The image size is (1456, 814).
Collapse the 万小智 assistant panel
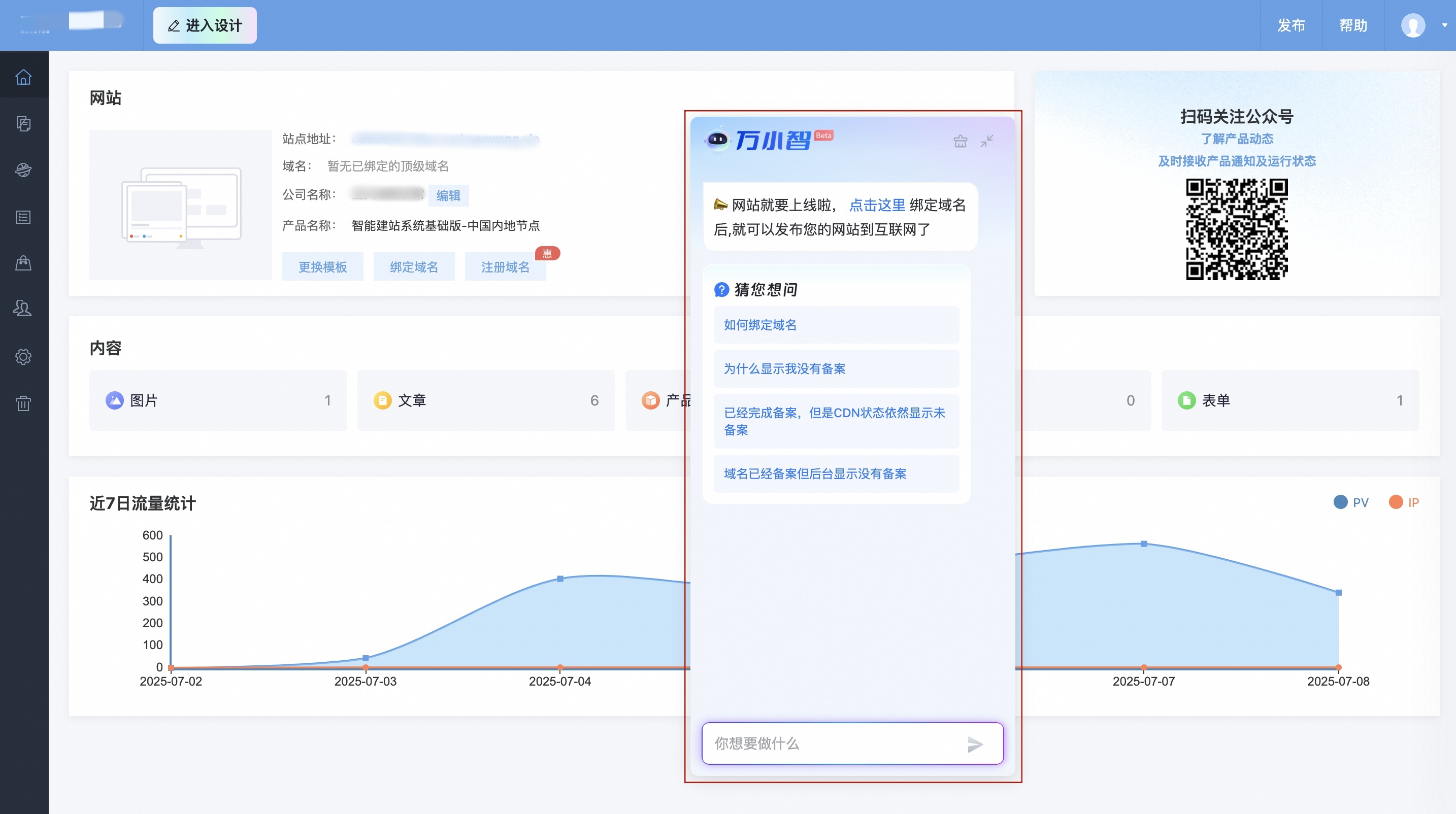pos(987,141)
